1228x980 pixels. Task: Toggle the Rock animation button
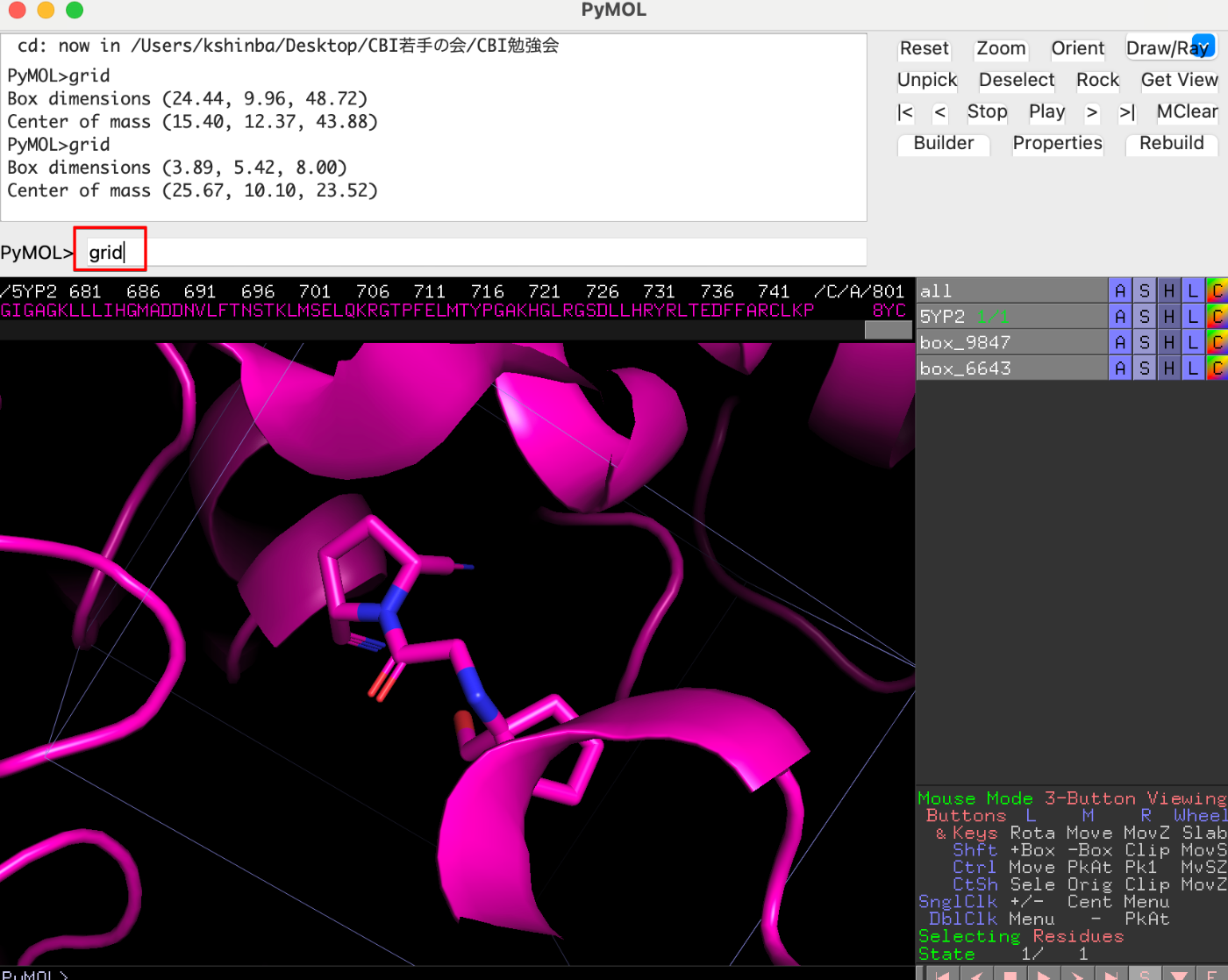tap(1097, 80)
